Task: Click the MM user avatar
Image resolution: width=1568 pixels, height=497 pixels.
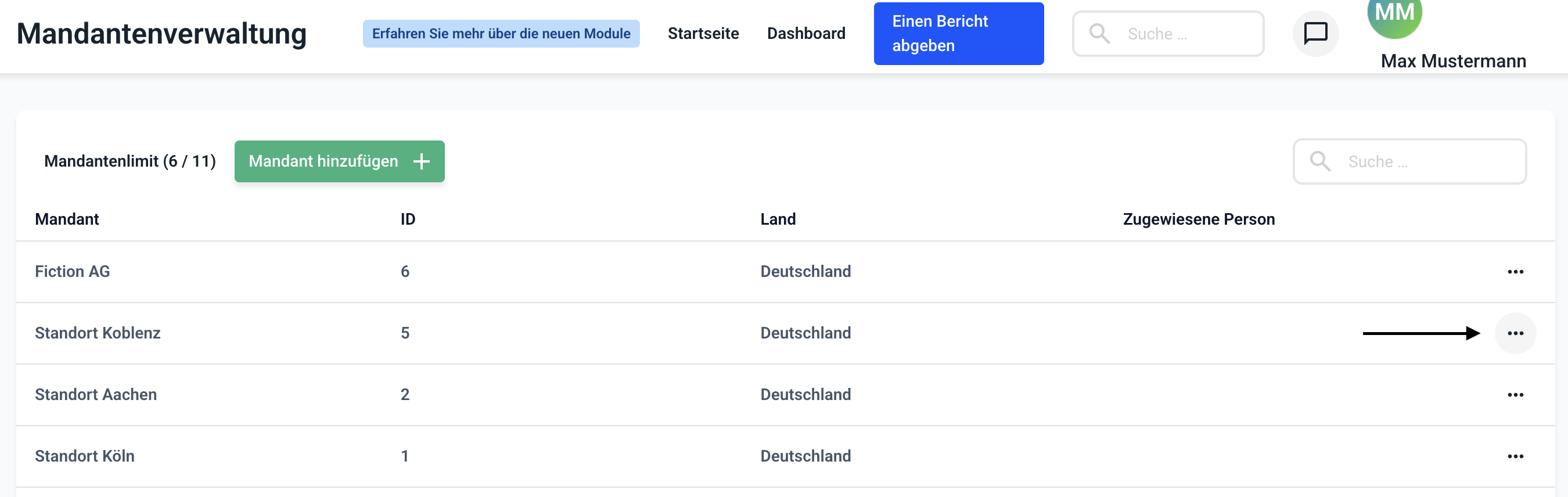Action: 1394,16
